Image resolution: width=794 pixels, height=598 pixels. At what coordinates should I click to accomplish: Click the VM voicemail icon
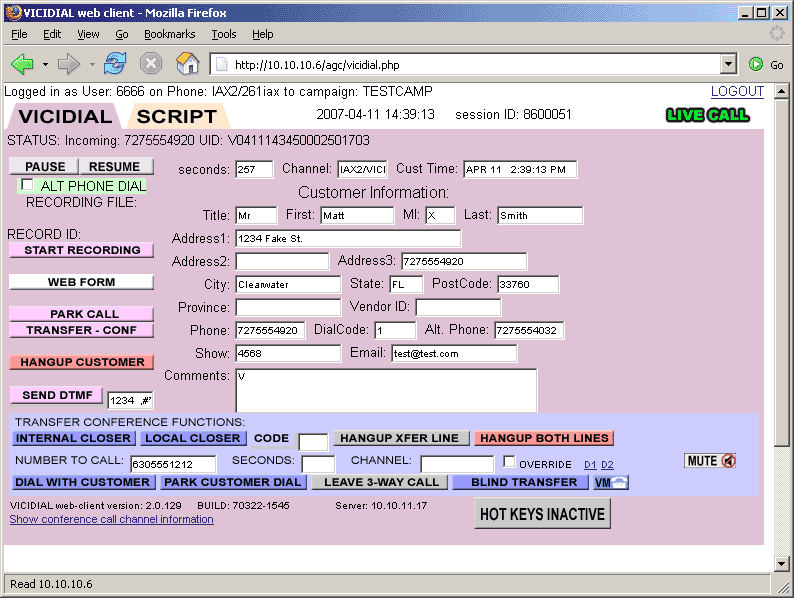pyautogui.click(x=611, y=482)
